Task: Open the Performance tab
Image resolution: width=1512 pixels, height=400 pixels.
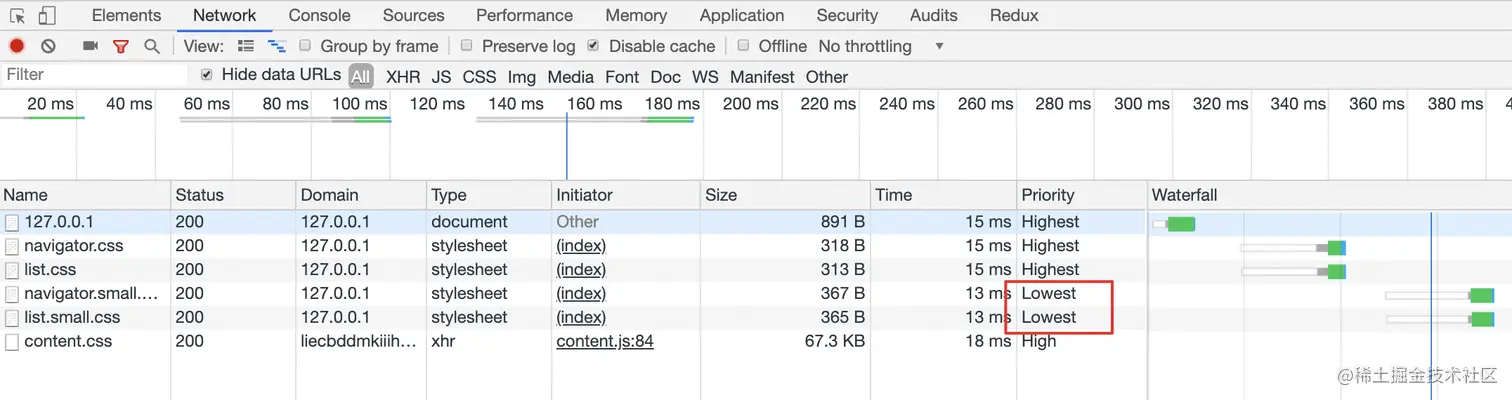Action: coord(524,16)
